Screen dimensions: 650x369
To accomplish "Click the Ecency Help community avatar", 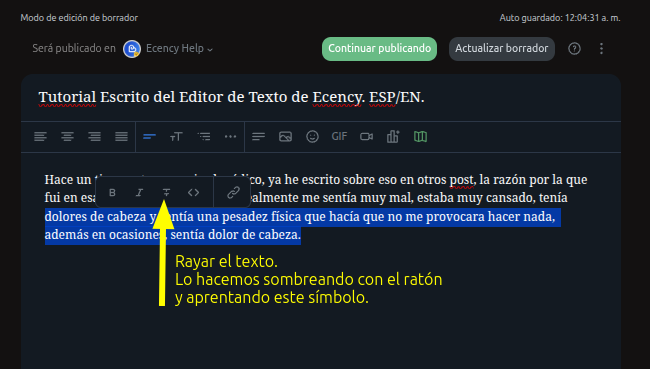I will pos(132,49).
